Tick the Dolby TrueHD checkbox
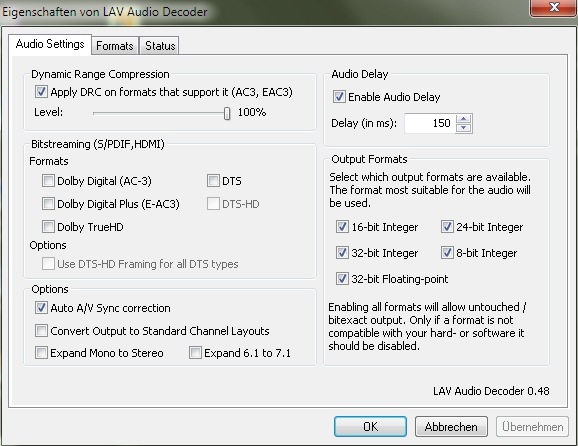This screenshot has height=446, width=578. (48, 227)
